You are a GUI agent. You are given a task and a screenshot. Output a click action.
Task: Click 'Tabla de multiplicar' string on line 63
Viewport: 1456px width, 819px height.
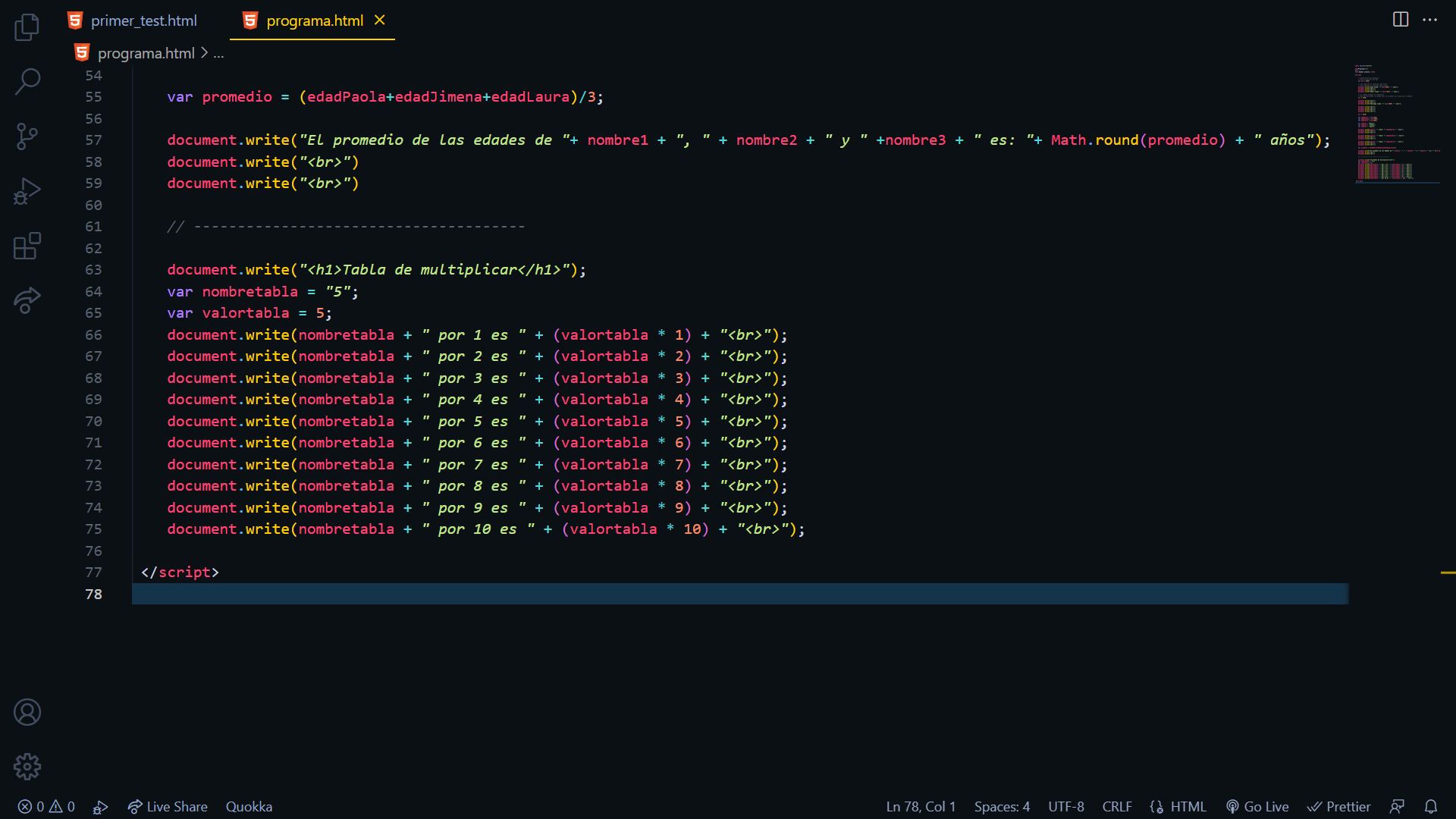[x=431, y=270]
